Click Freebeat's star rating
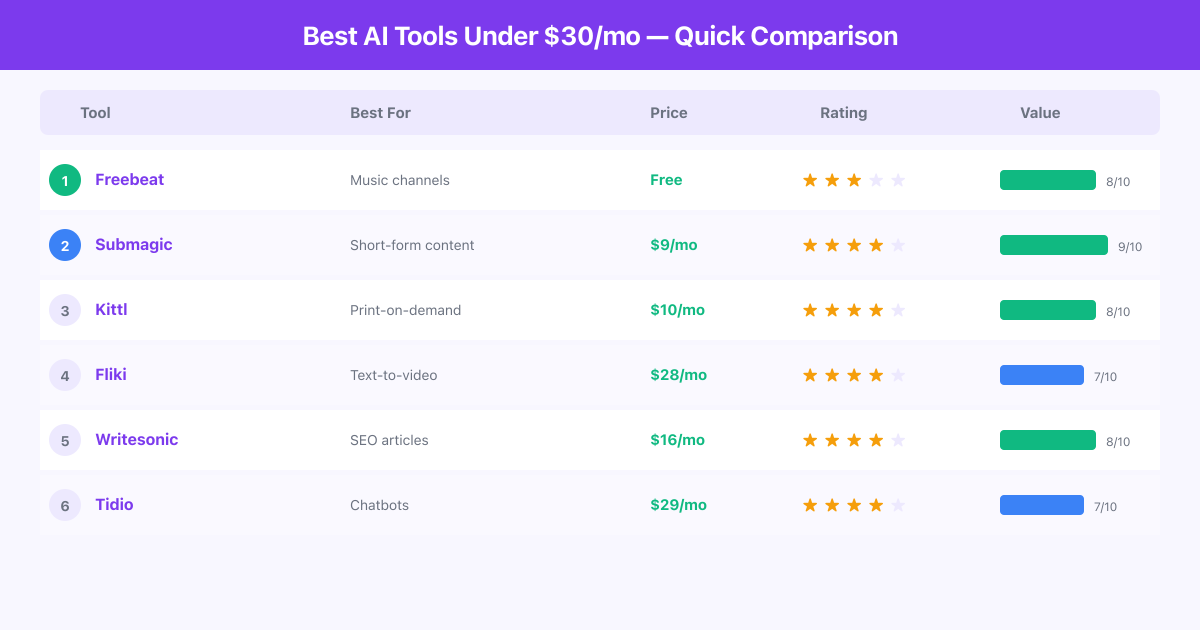Image resolution: width=1200 pixels, height=630 pixels. tap(853, 180)
